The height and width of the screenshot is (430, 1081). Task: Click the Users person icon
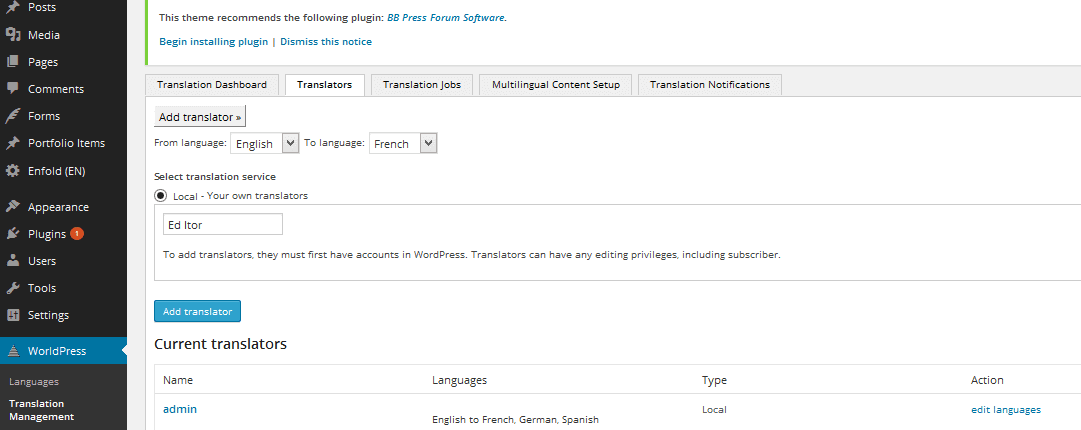point(12,261)
